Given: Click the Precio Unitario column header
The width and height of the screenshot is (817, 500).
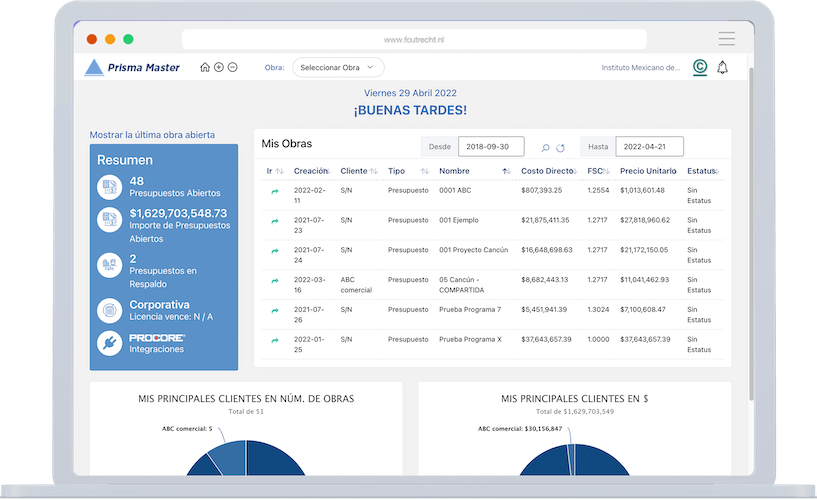Looking at the screenshot, I should pyautogui.click(x=648, y=171).
